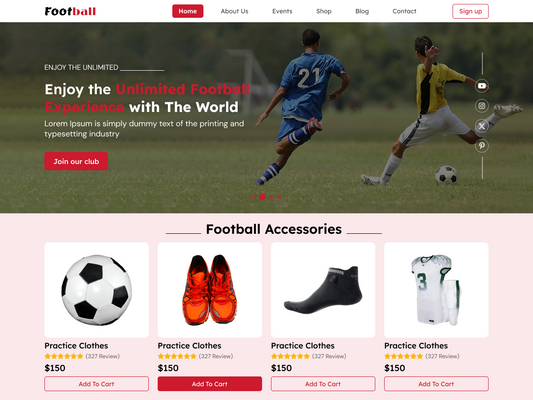Go to the Home menu item
Viewport: 533px width, 400px height.
pyautogui.click(x=188, y=11)
